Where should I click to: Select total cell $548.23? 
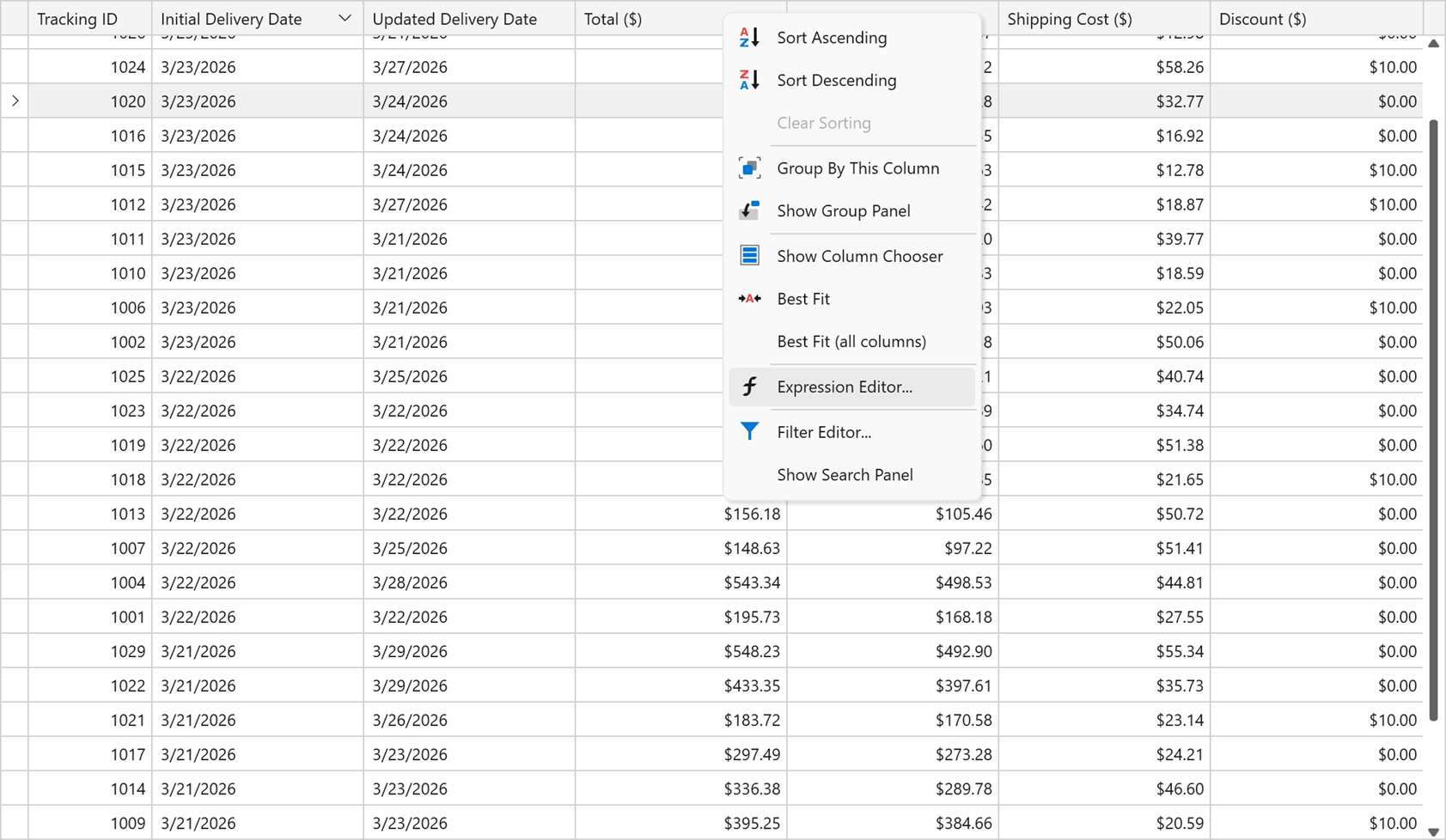click(680, 651)
